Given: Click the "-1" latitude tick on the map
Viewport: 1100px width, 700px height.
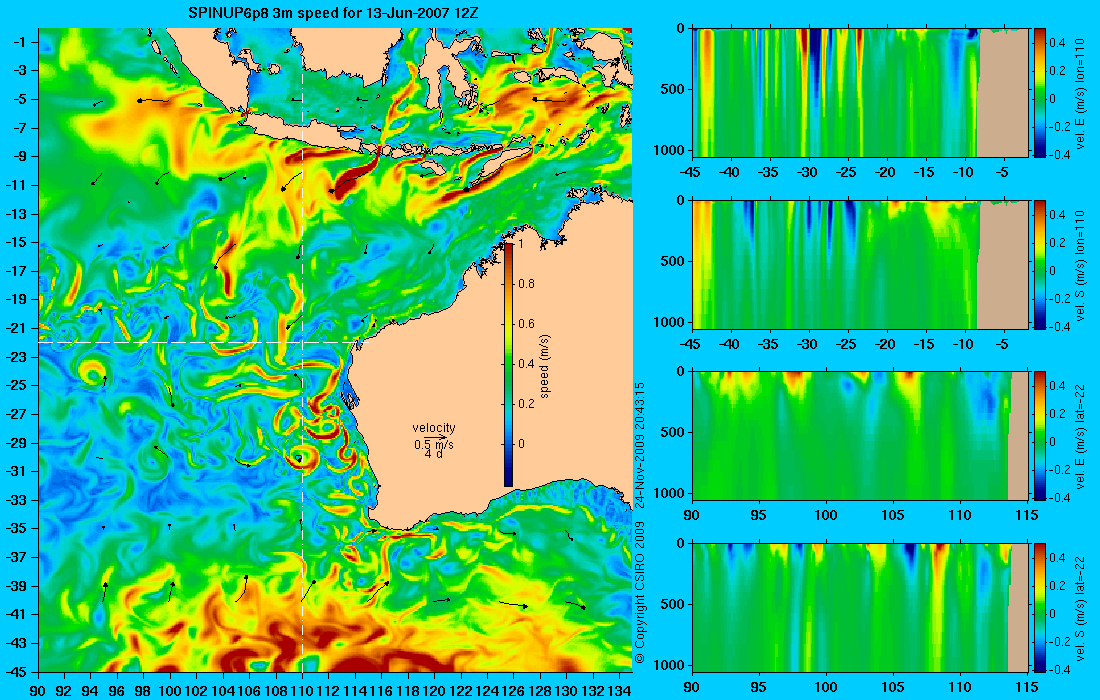Looking at the screenshot, I should point(22,42).
